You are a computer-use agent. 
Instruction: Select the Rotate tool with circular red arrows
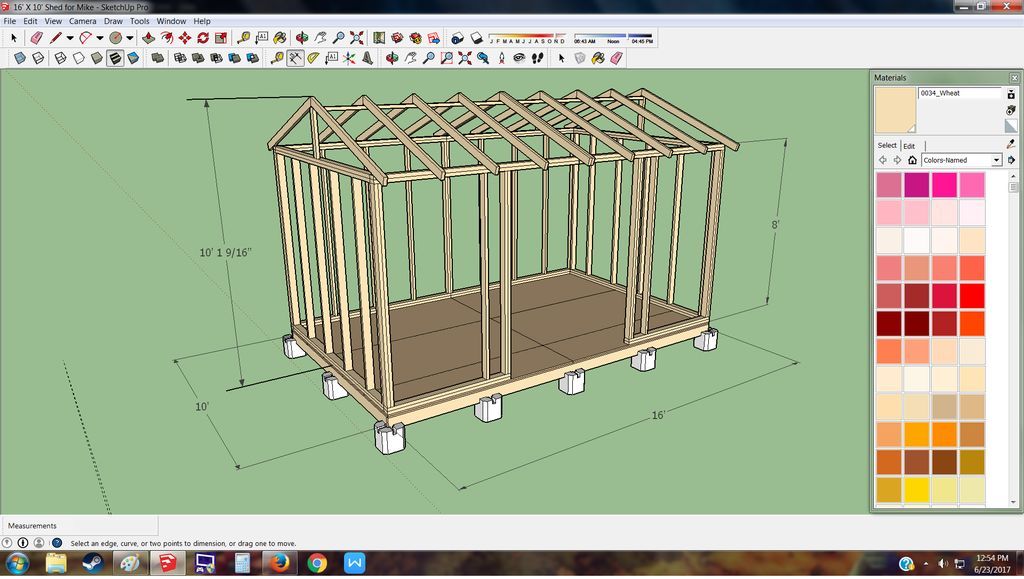pyautogui.click(x=203, y=38)
